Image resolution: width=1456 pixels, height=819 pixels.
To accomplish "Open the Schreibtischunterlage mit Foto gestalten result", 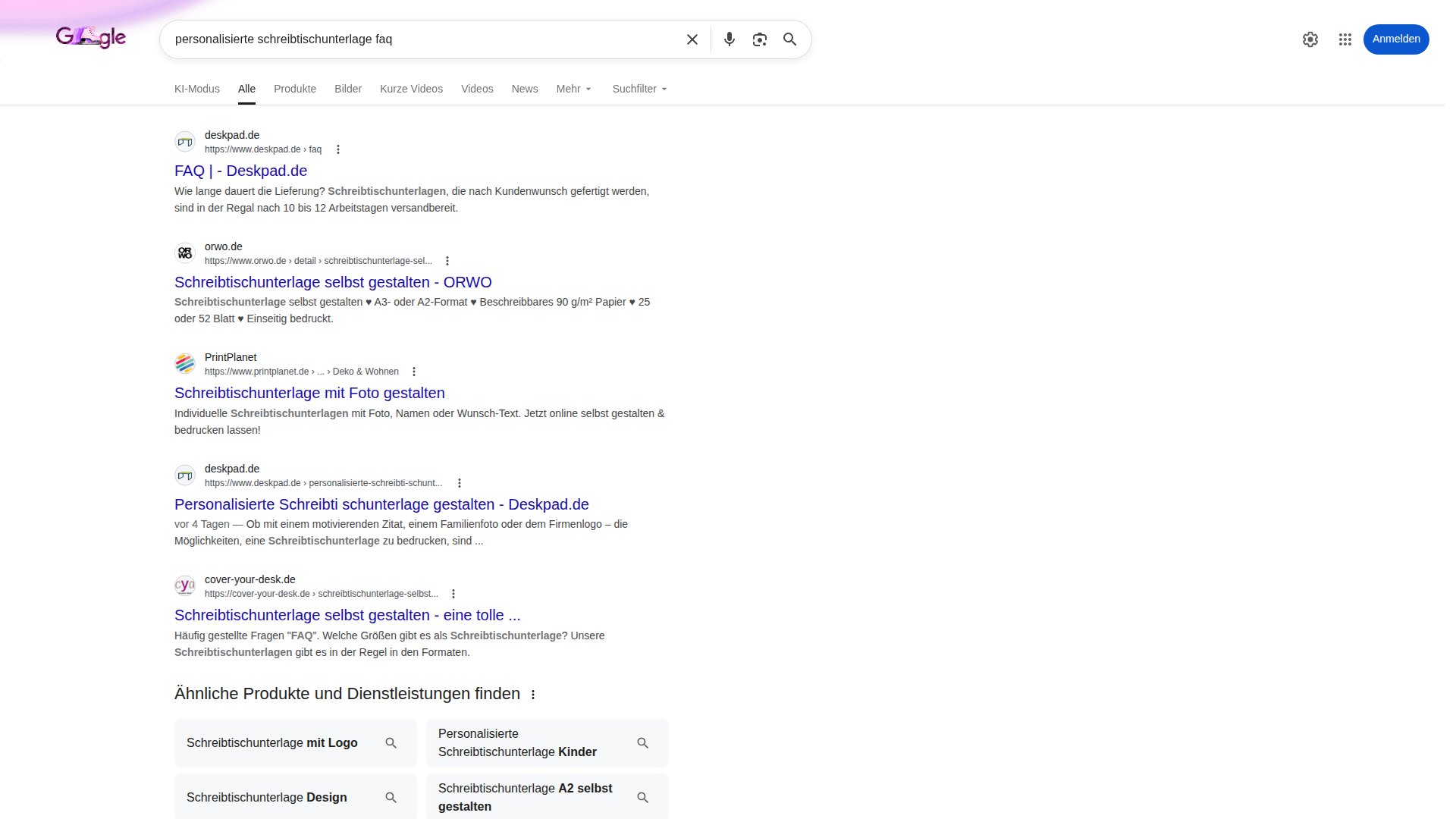I will point(309,393).
